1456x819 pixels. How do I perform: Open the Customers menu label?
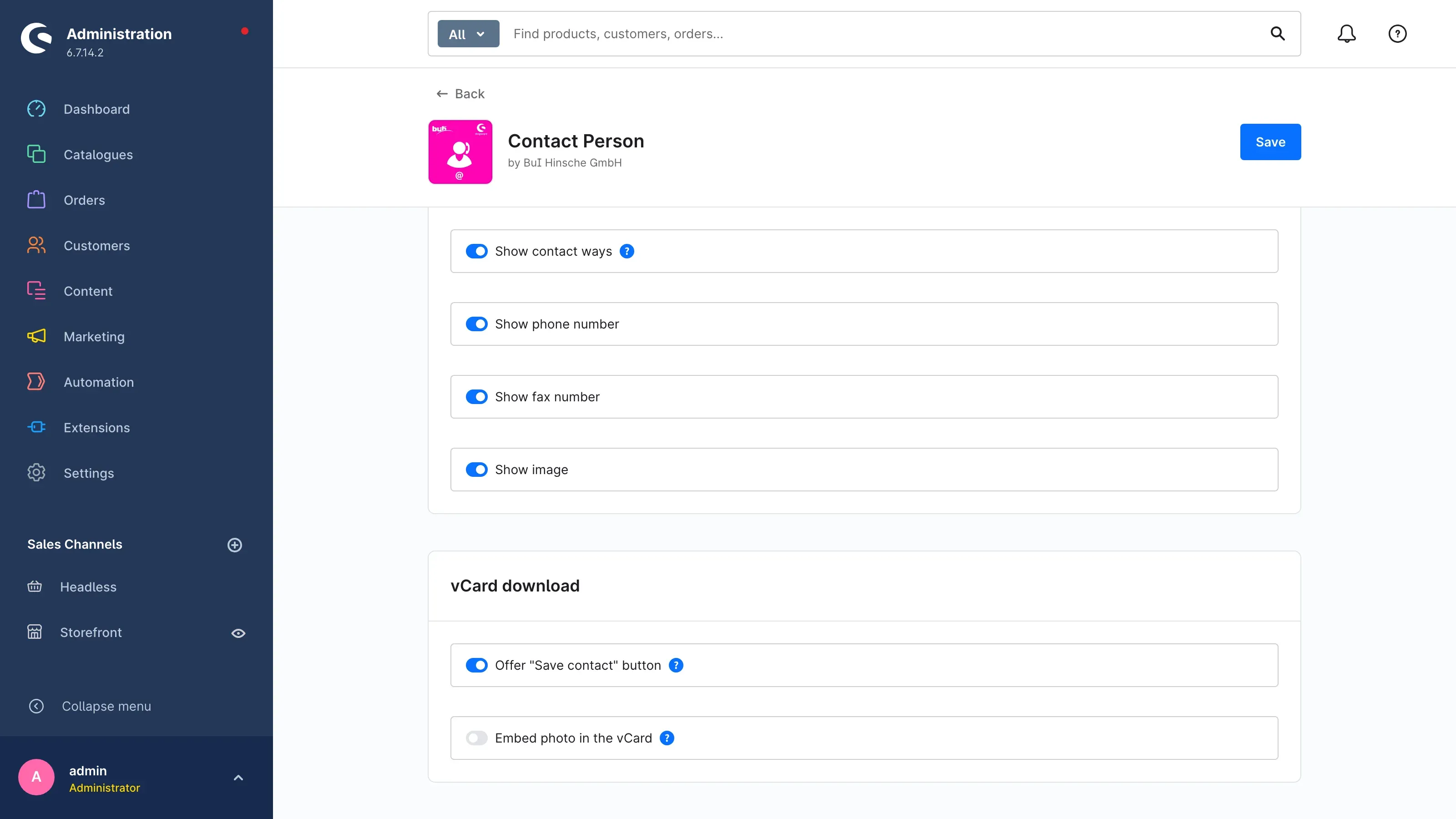tap(96, 246)
